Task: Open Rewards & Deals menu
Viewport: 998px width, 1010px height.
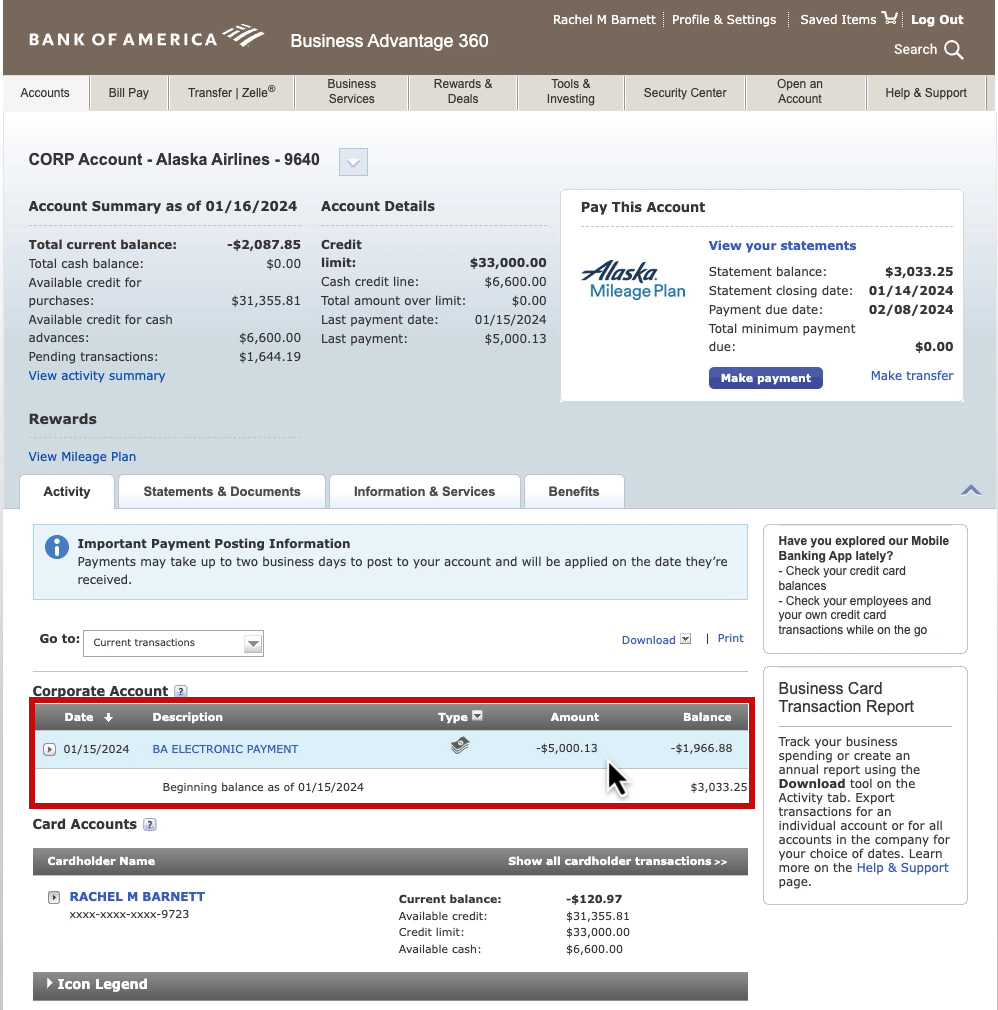Action: click(463, 91)
